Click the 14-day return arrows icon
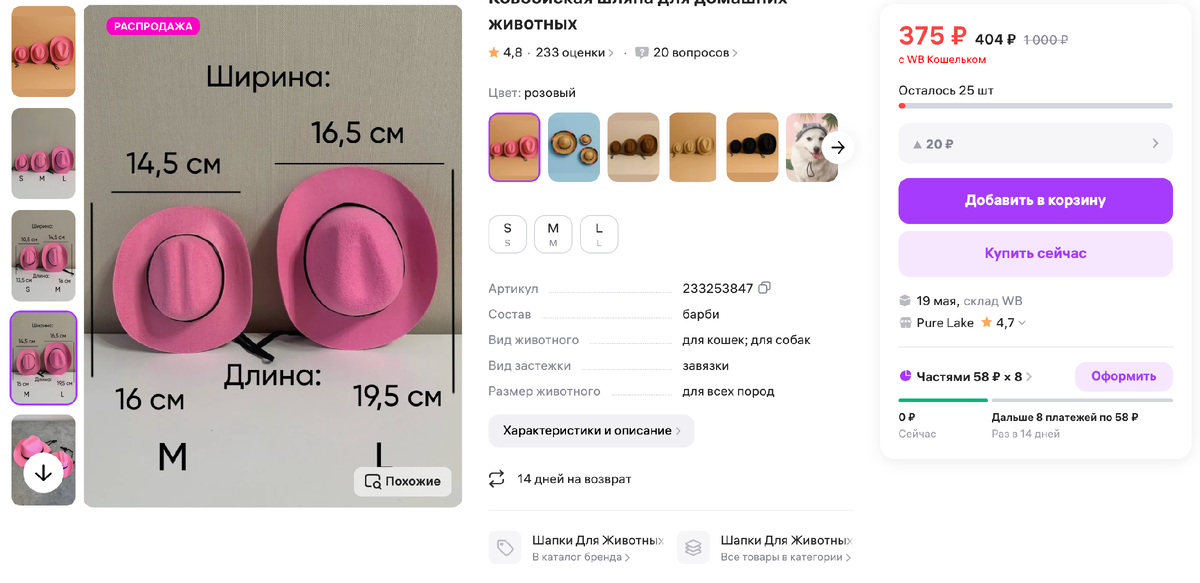The width and height of the screenshot is (1200, 583). coord(497,479)
